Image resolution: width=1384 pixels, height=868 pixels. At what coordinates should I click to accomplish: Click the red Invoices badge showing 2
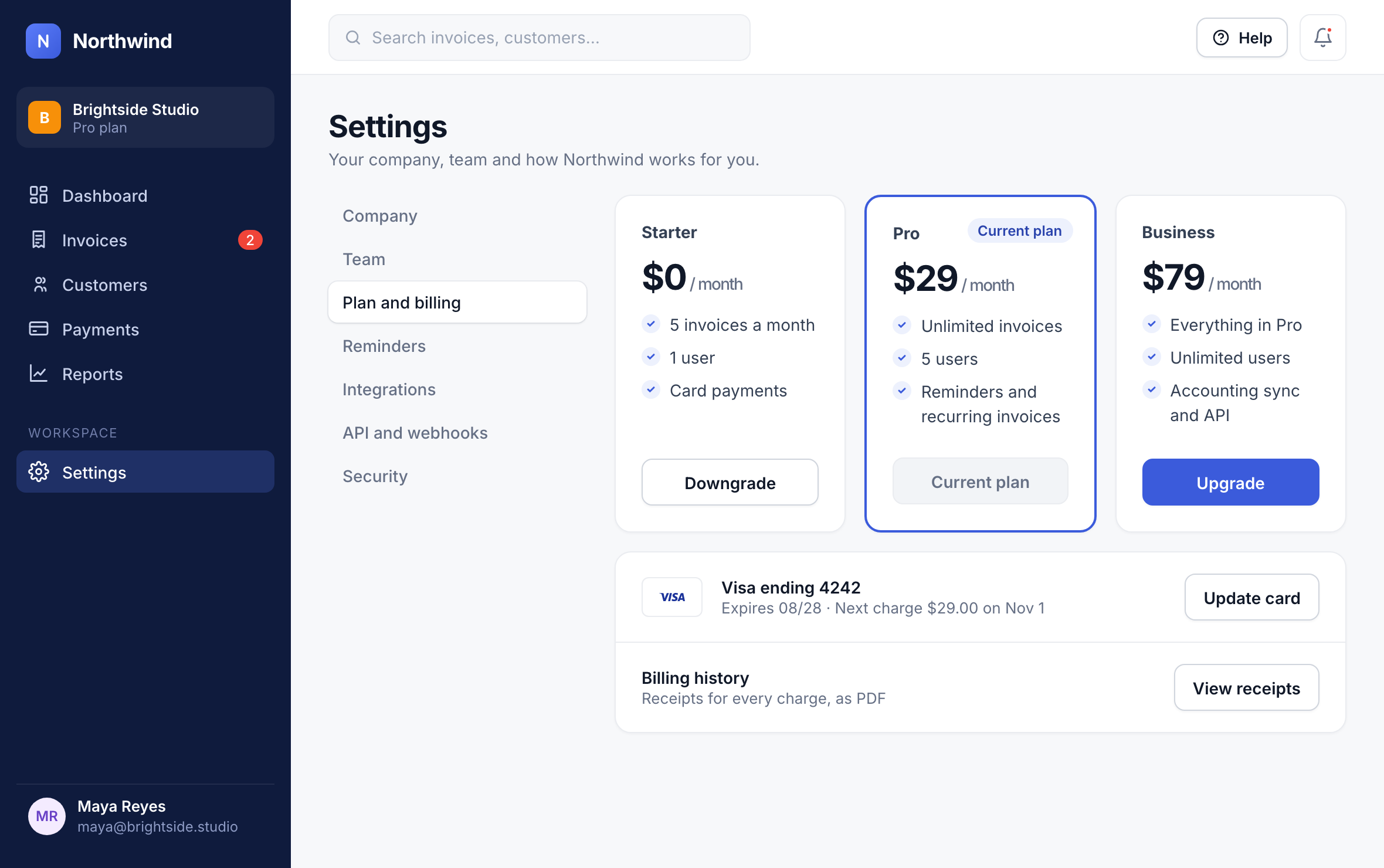coord(250,240)
